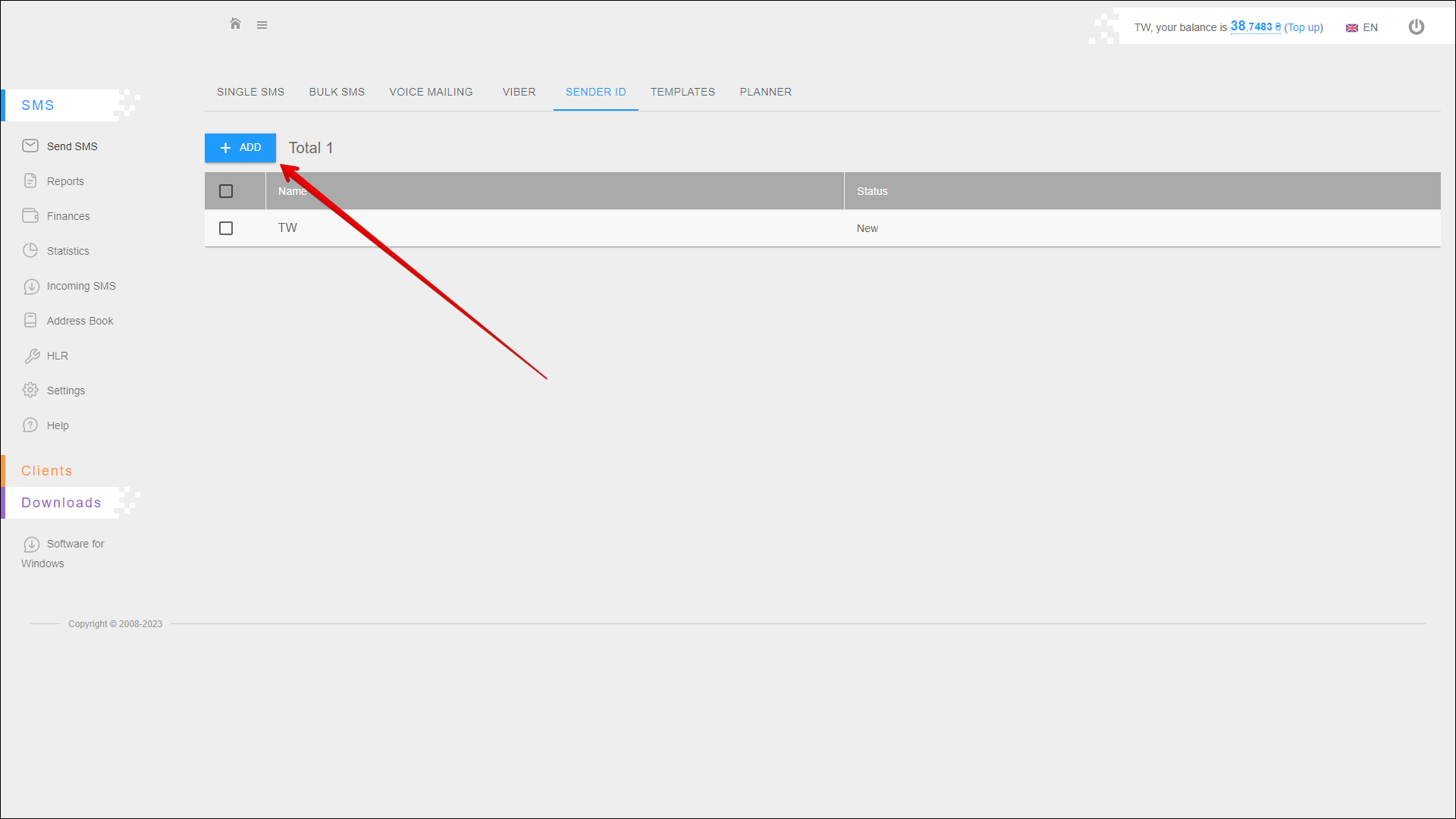
Task: Expand the Clients section
Action: (47, 471)
